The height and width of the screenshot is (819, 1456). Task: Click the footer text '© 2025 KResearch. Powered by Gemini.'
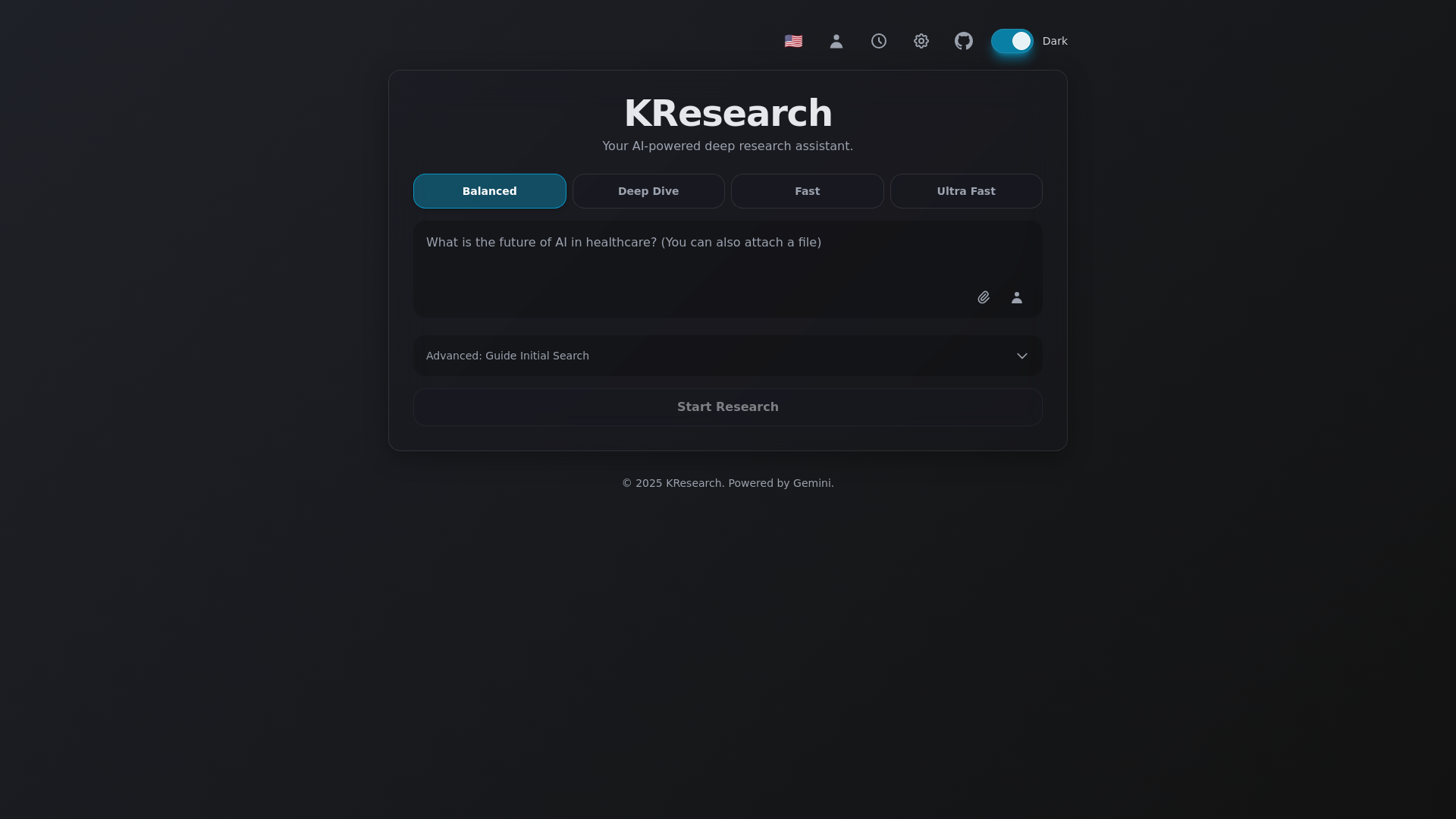(x=728, y=483)
